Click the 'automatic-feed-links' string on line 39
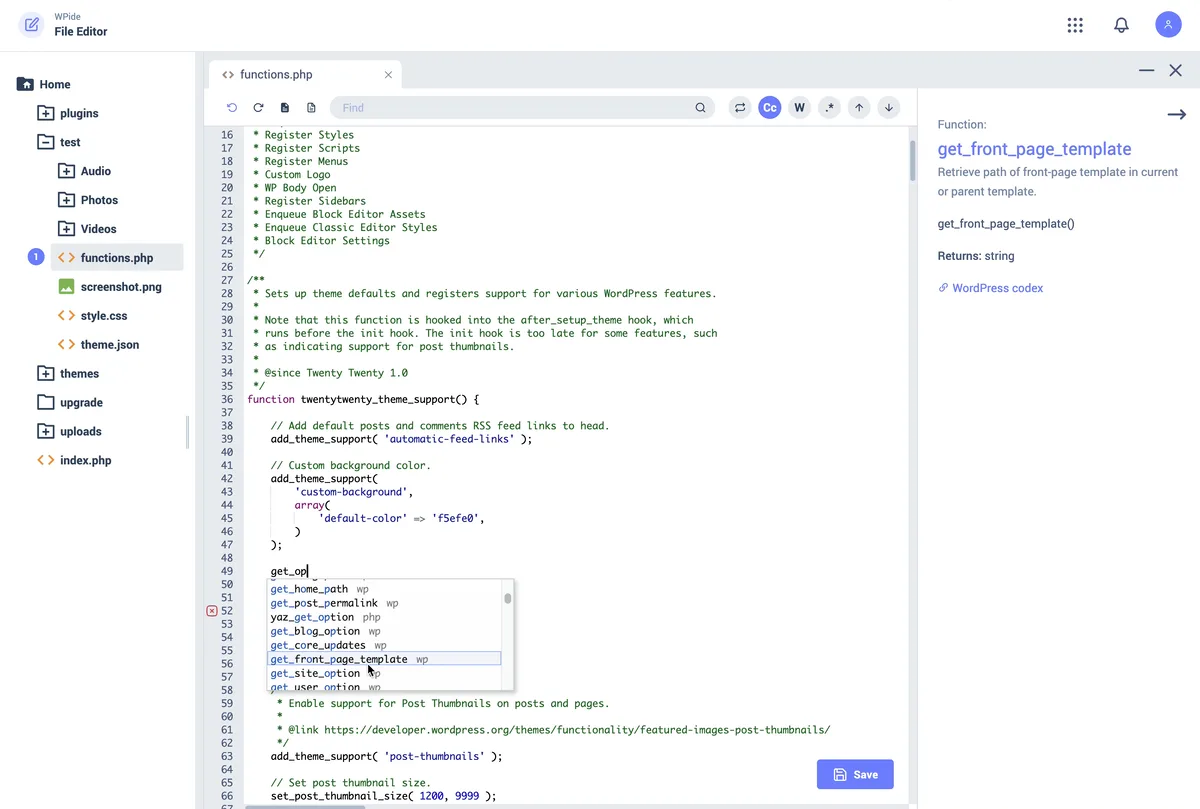The height and width of the screenshot is (809, 1200). click(450, 439)
